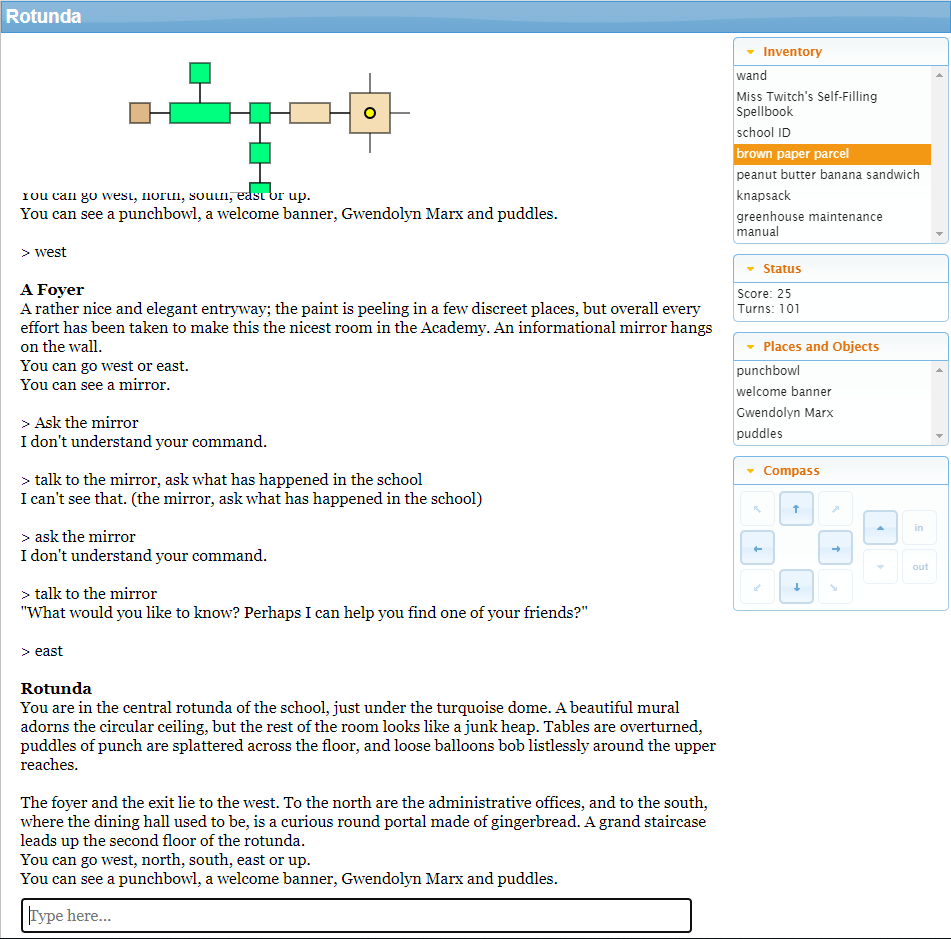The image size is (951, 939).
Task: Click the inventory scrollbar down arrow
Action: (x=939, y=234)
